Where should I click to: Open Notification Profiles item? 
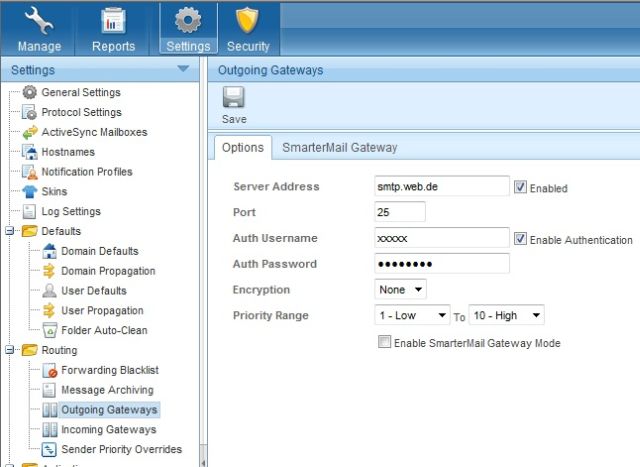(86, 172)
